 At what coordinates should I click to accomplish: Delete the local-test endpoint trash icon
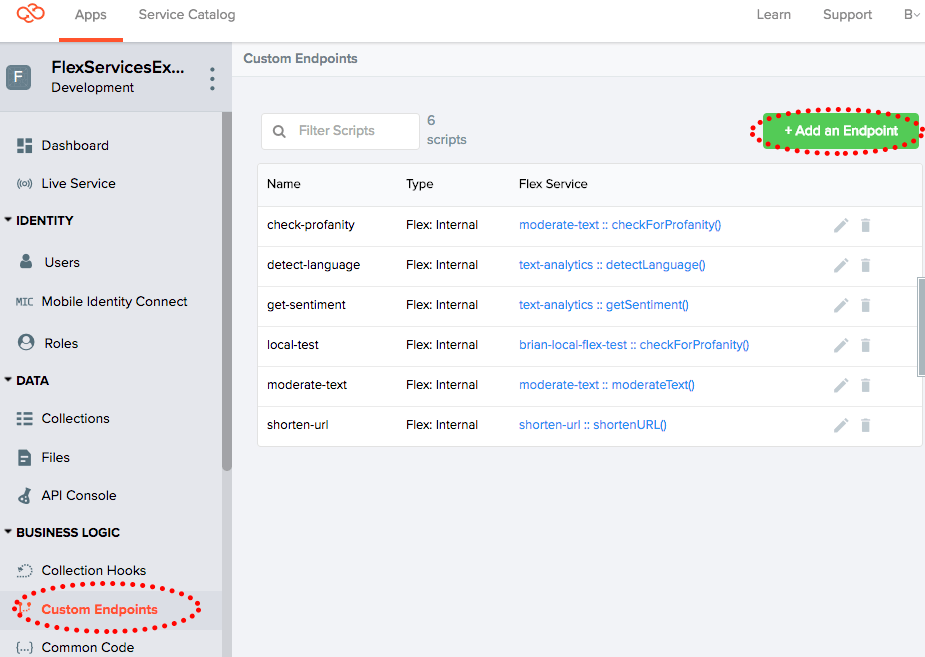865,345
